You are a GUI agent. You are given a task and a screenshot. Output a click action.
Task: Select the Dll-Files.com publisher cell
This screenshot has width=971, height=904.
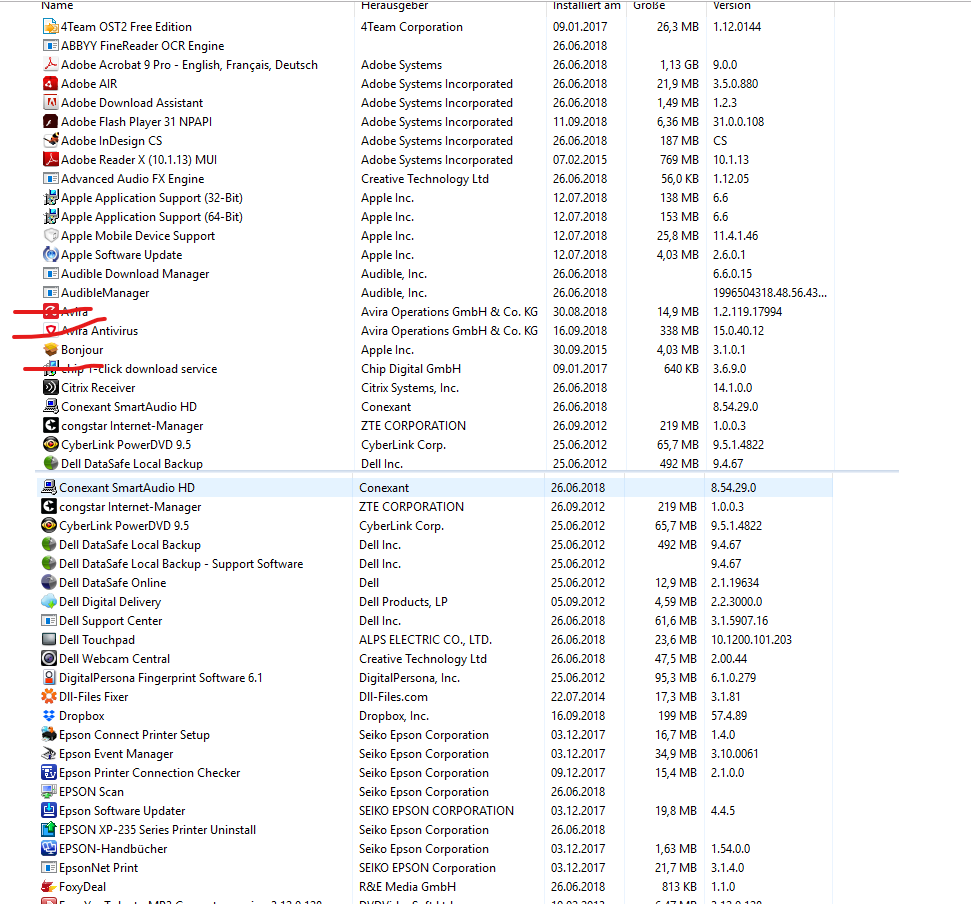393,697
